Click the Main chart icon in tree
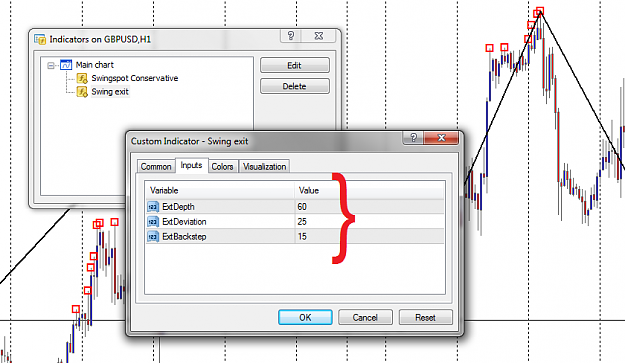 point(66,65)
